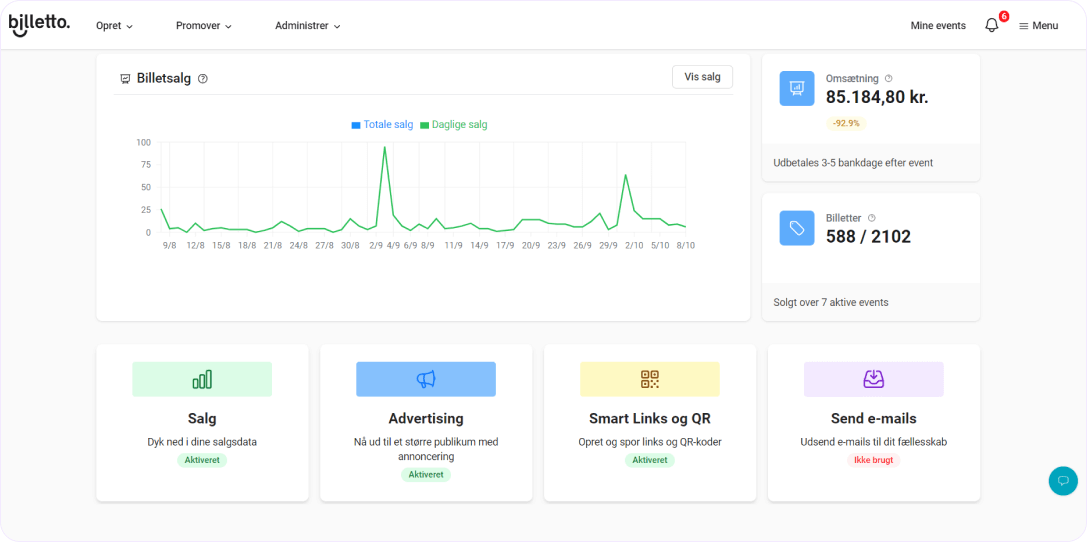Click the Billetto logo
The image size is (1087, 542).
pos(39,25)
